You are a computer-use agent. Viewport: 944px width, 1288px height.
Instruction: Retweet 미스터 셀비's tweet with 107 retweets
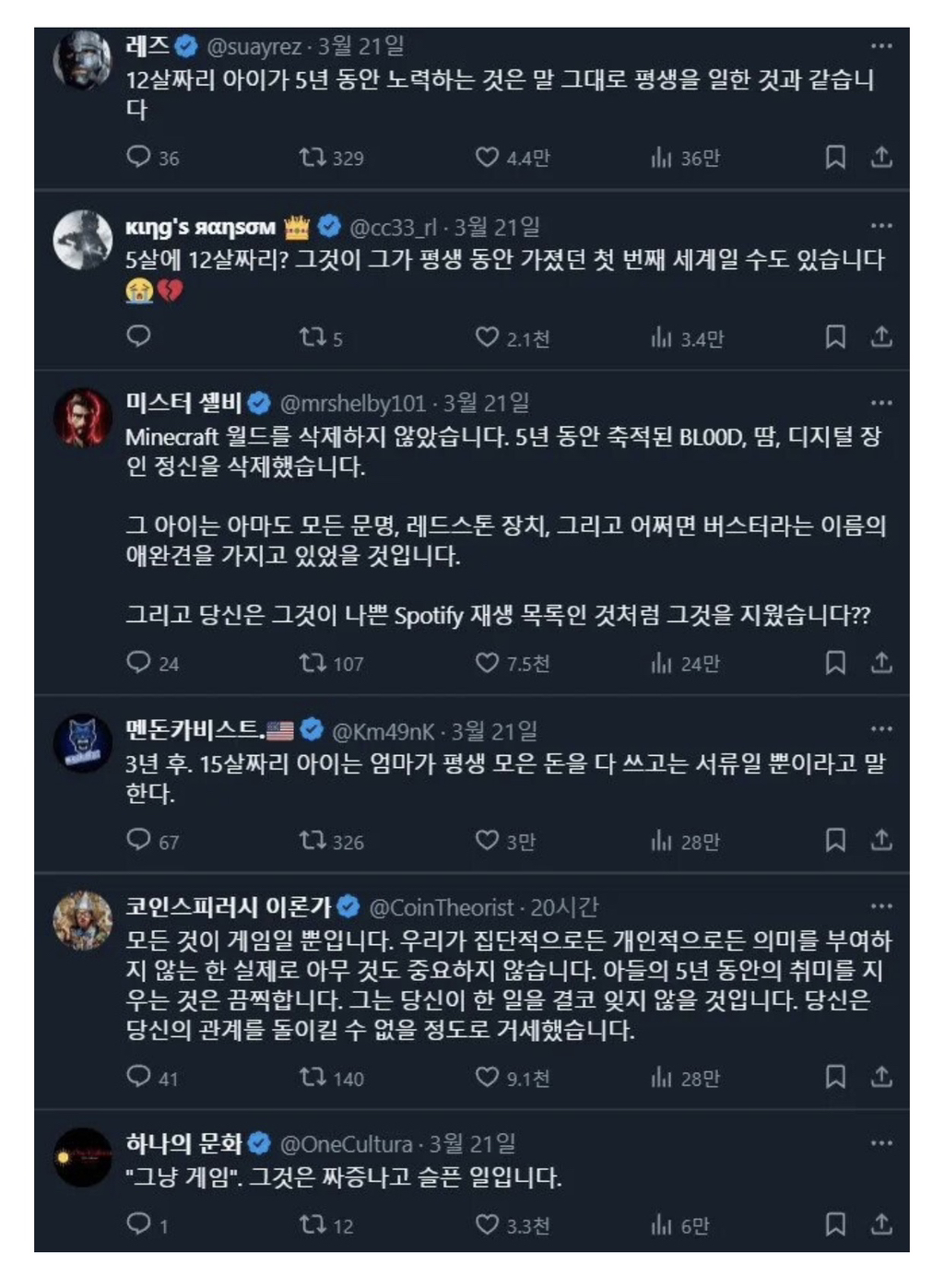pyautogui.click(x=313, y=662)
